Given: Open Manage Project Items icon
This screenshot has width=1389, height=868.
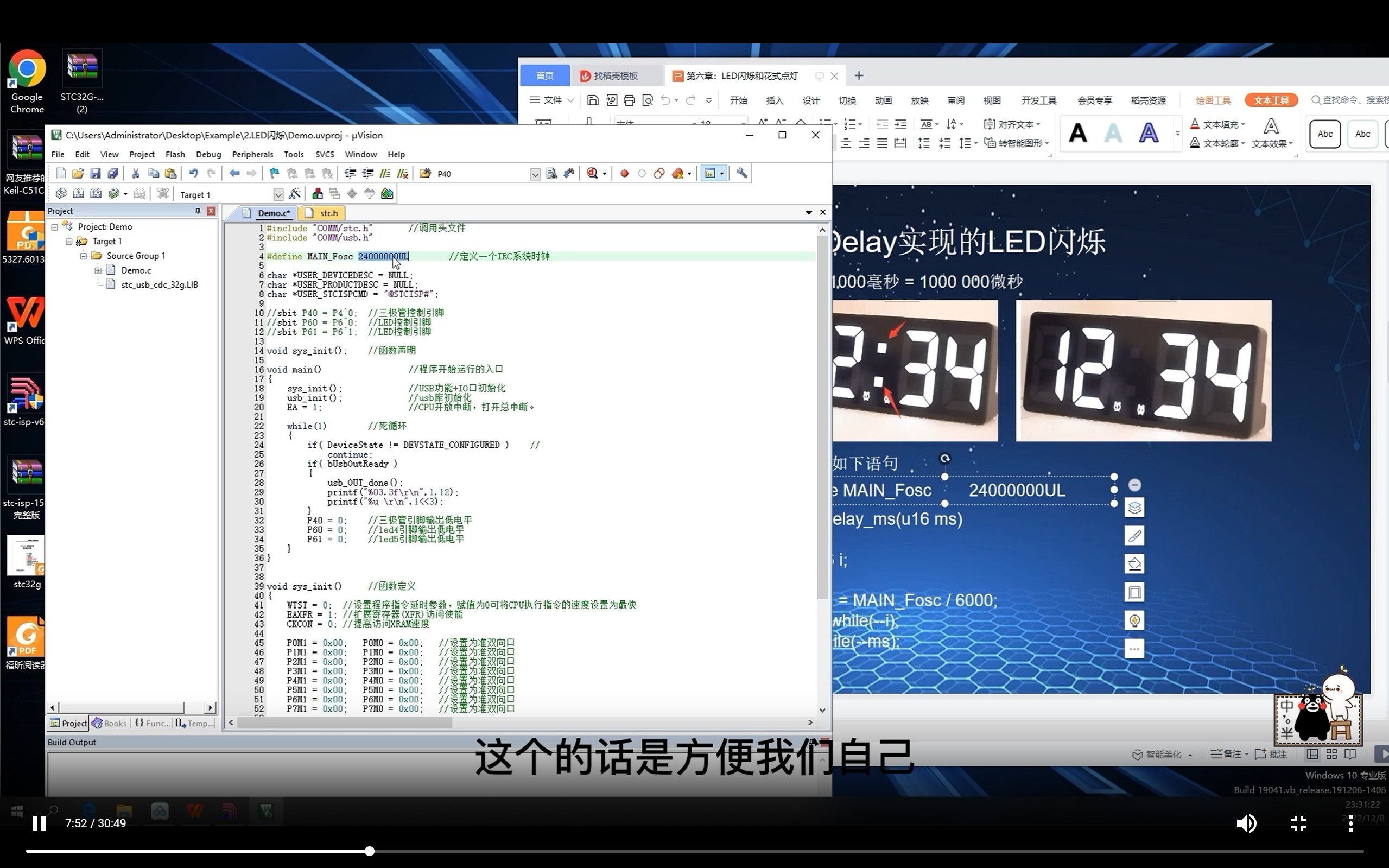Looking at the screenshot, I should [x=317, y=194].
